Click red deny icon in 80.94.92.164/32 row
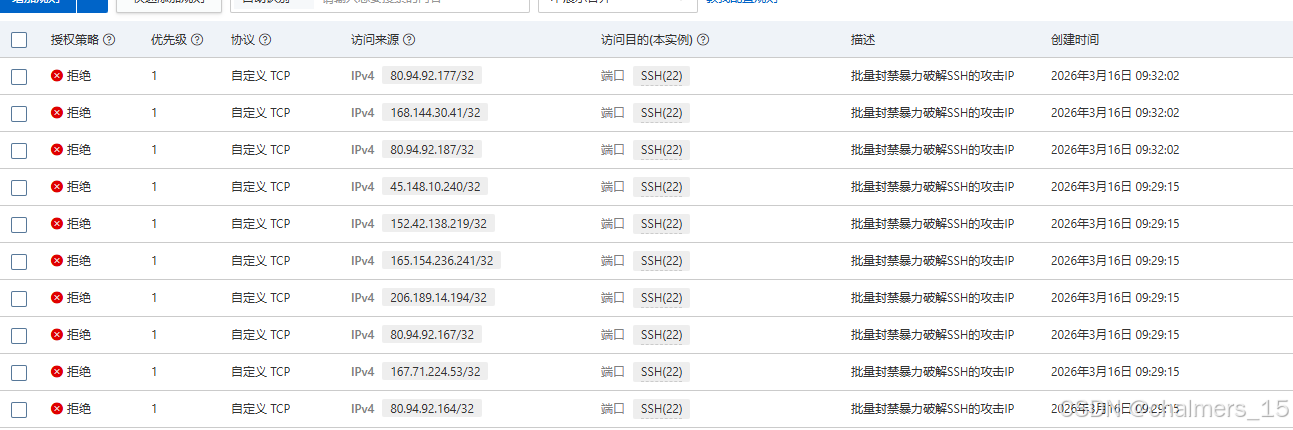The image size is (1293, 430). coord(57,409)
